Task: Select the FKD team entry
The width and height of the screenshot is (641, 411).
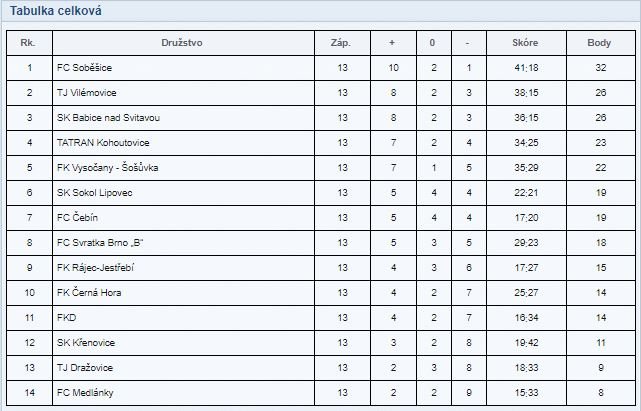Action: [66, 317]
